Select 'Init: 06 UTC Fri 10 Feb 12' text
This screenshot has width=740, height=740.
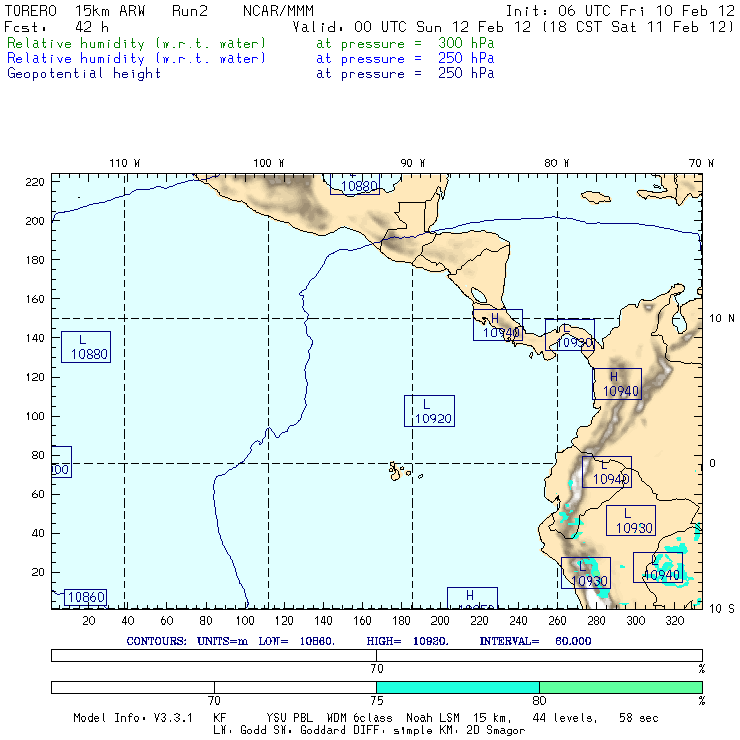tap(620, 11)
